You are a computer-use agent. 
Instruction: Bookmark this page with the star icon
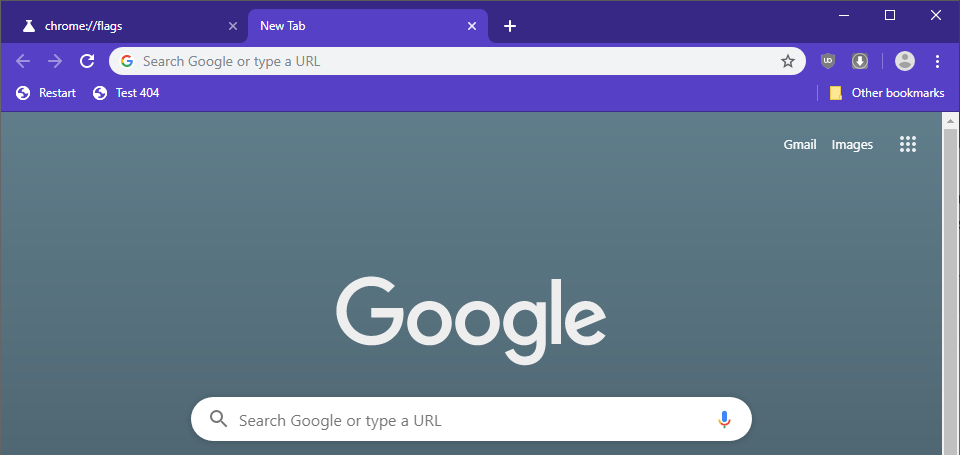click(x=787, y=61)
